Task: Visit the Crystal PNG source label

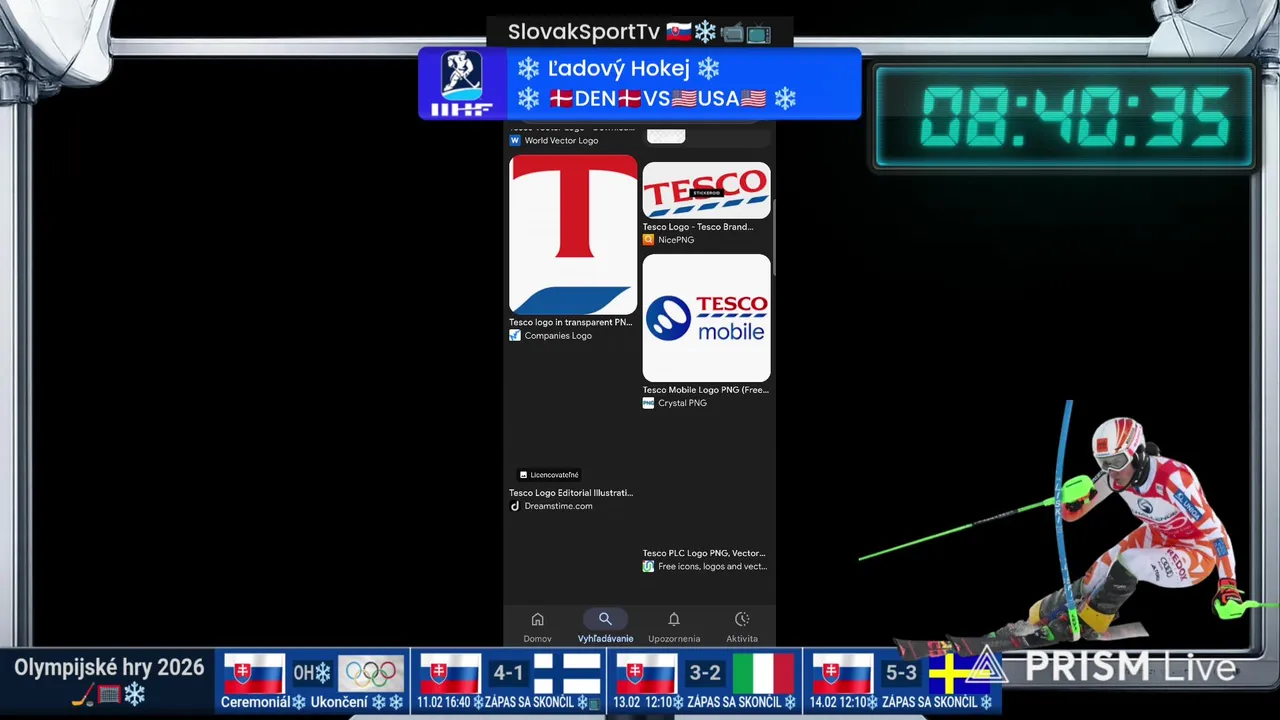Action: [x=682, y=403]
